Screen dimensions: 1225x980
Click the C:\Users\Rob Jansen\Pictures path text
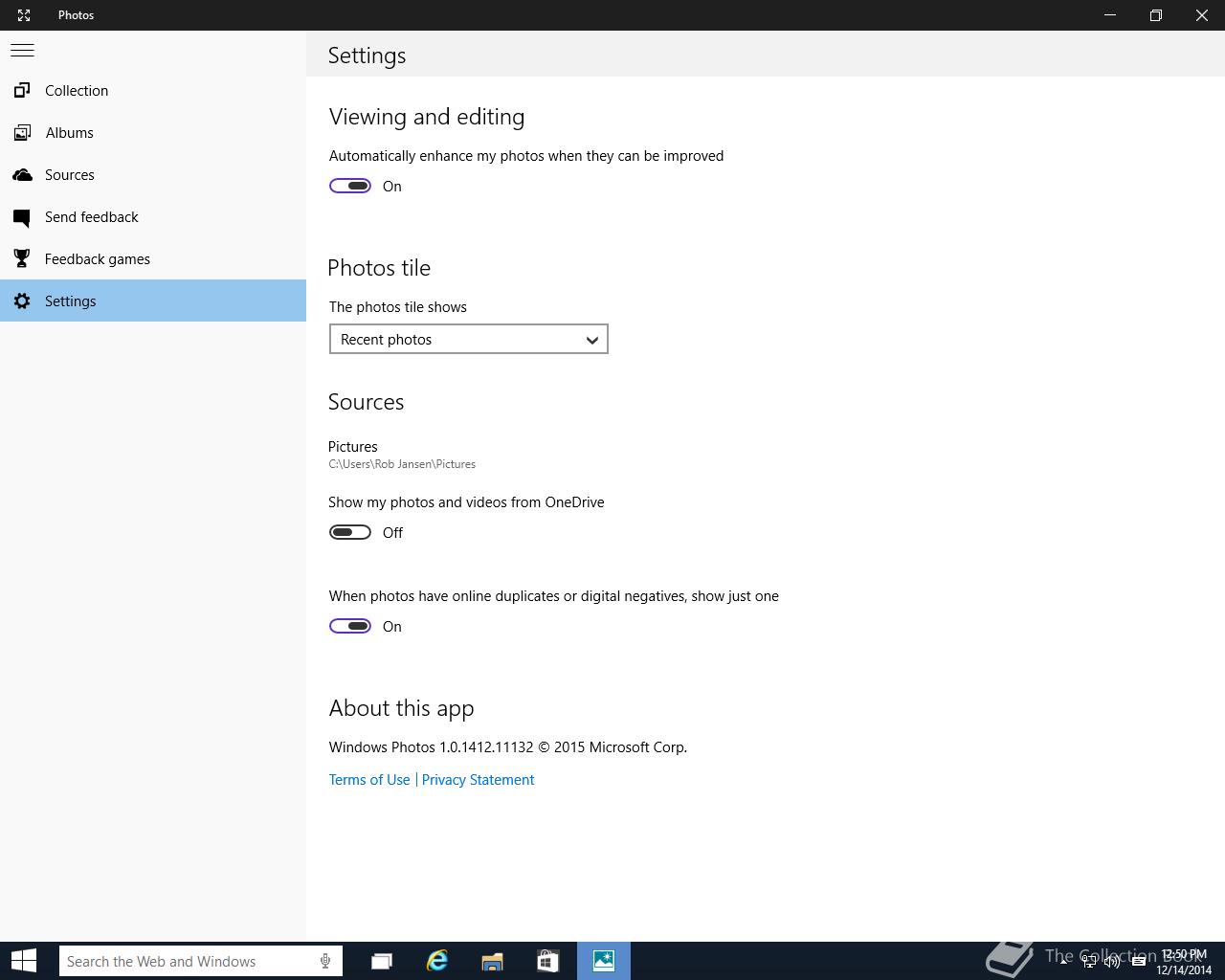point(402,464)
